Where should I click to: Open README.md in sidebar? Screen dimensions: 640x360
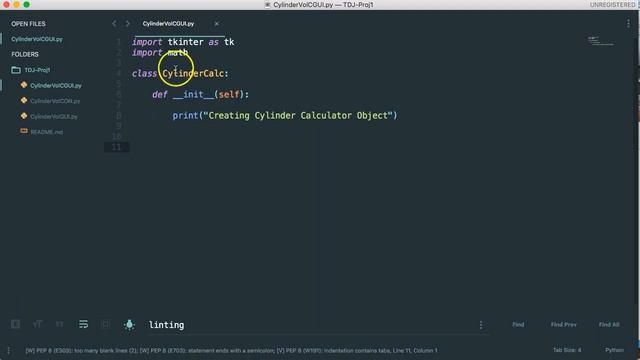47,132
